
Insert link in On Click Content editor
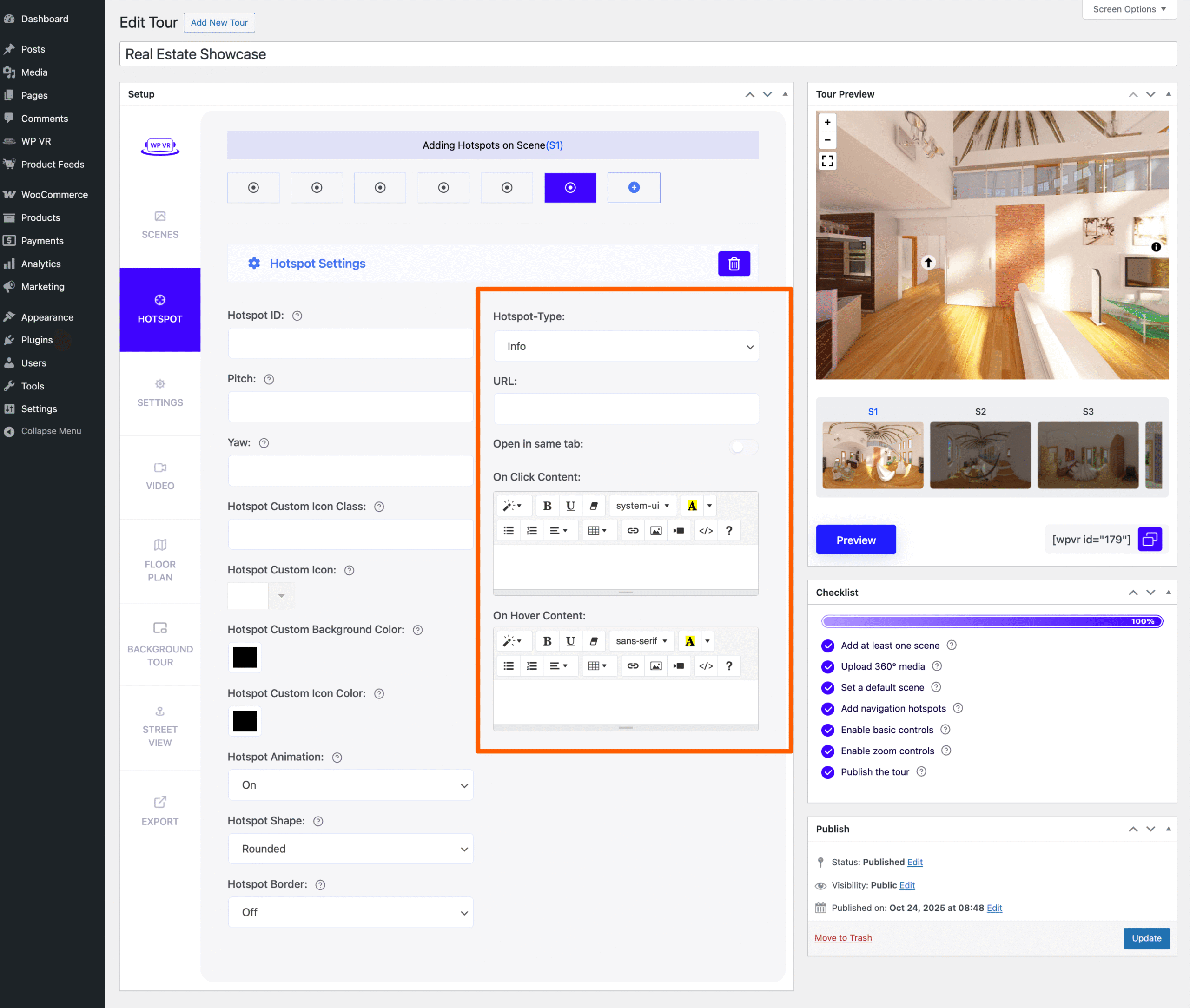click(633, 531)
